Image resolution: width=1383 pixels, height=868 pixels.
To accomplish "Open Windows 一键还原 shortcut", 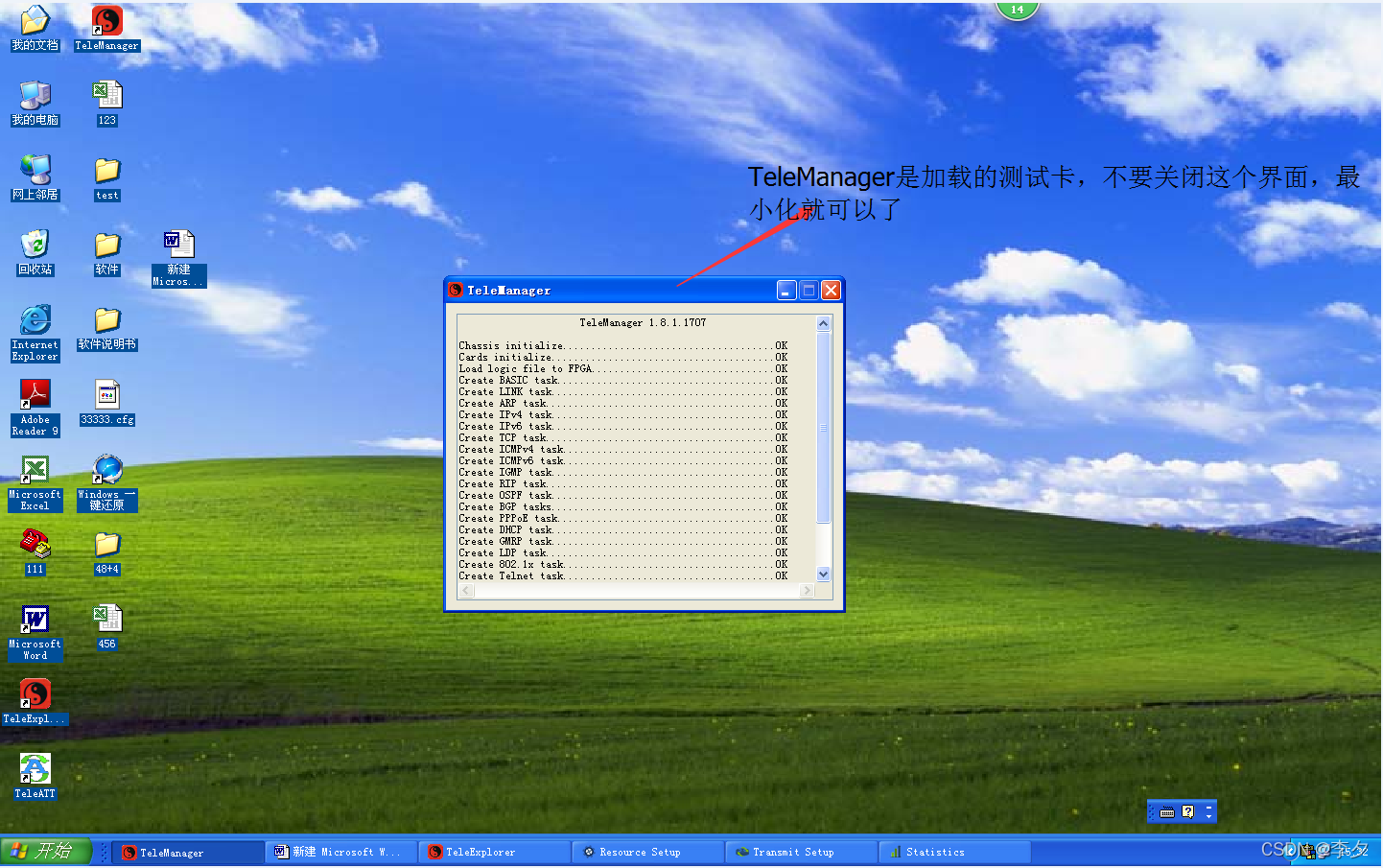I will 106,481.
